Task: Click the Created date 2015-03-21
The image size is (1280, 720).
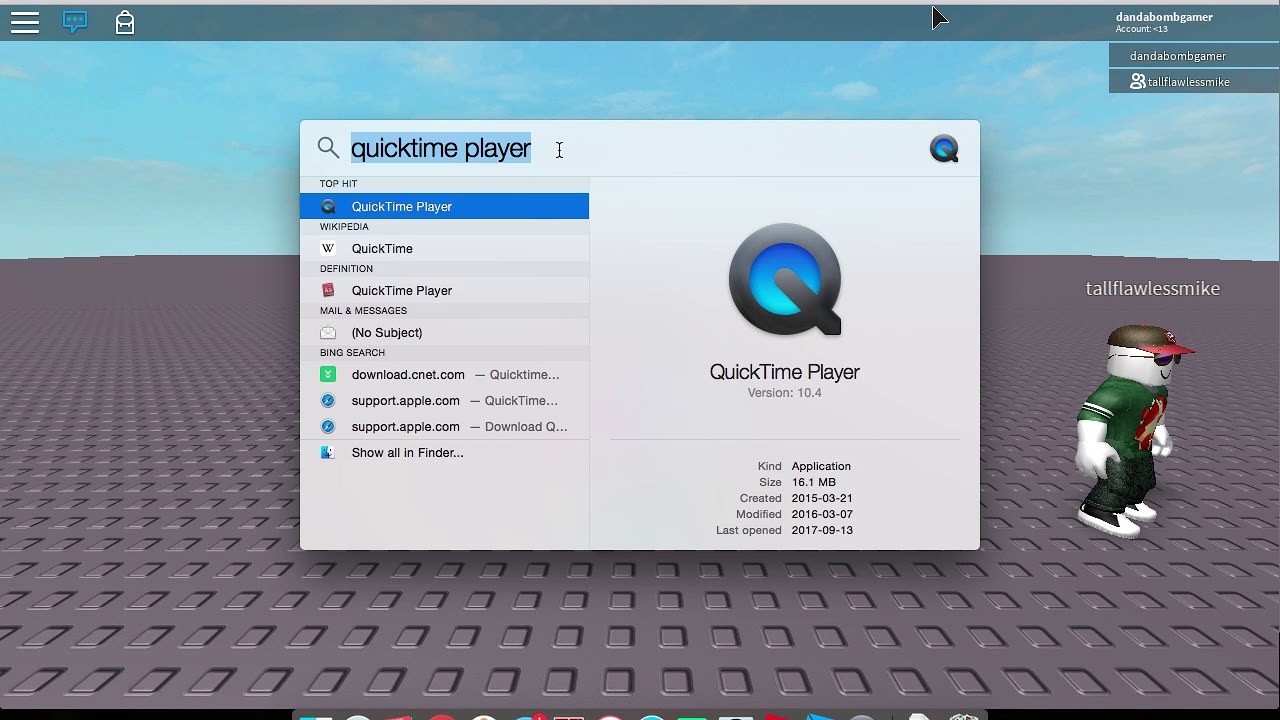Action: [822, 498]
